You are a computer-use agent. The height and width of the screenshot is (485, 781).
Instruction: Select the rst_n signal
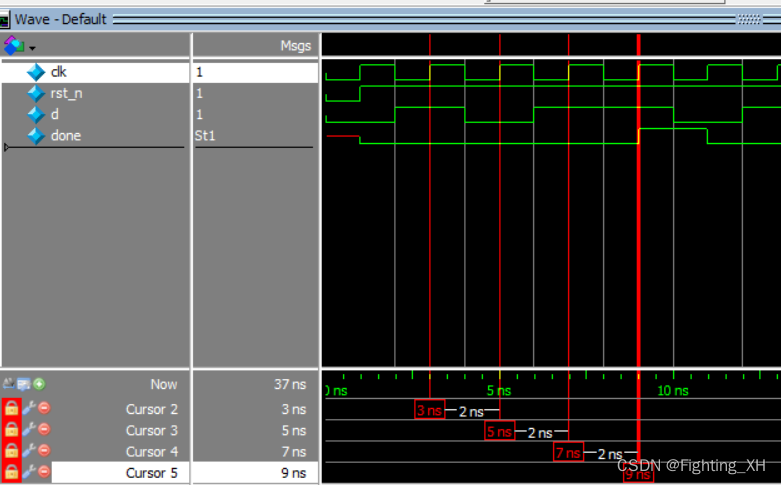(x=66, y=93)
